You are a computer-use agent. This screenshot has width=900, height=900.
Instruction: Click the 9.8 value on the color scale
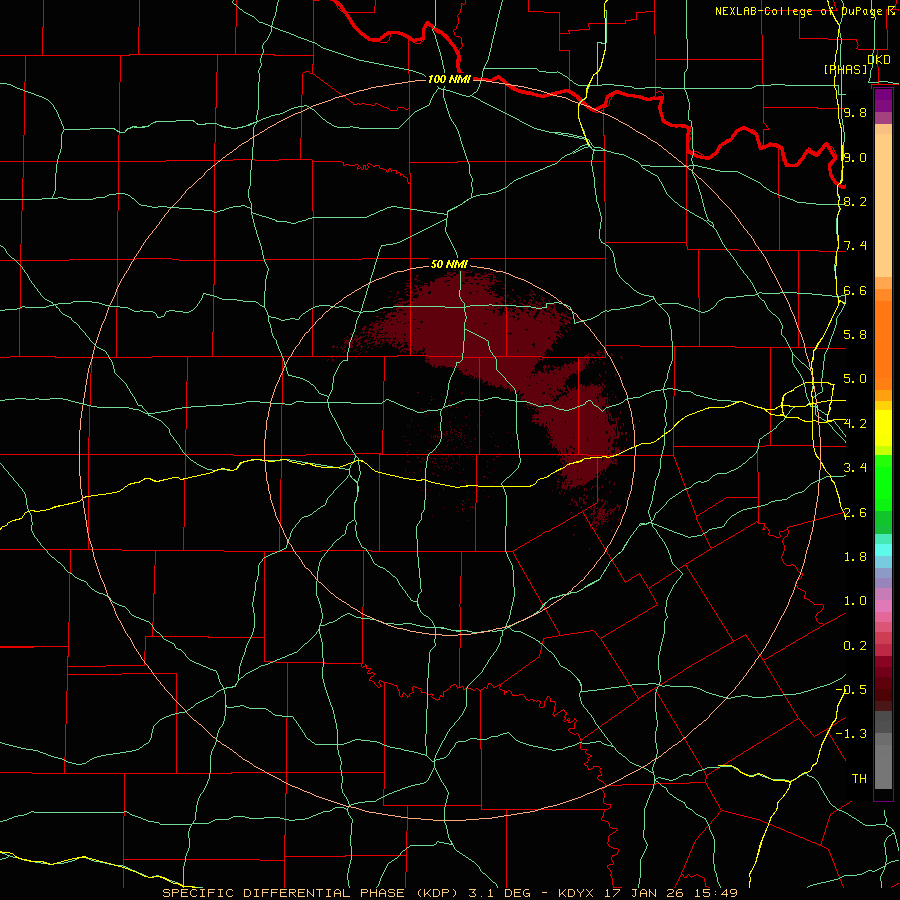point(855,112)
